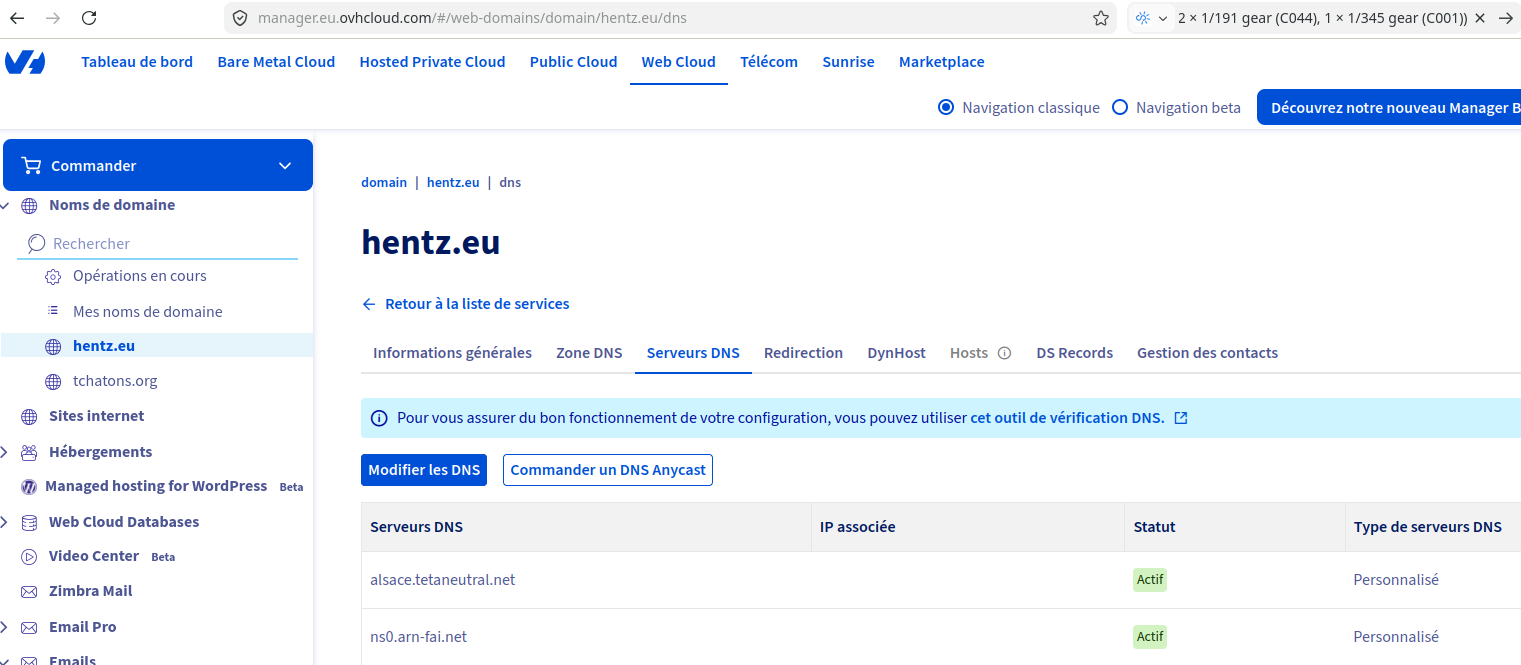This screenshot has height=665, width=1521.
Task: Close the extension tab with the X
Action: point(1480,18)
